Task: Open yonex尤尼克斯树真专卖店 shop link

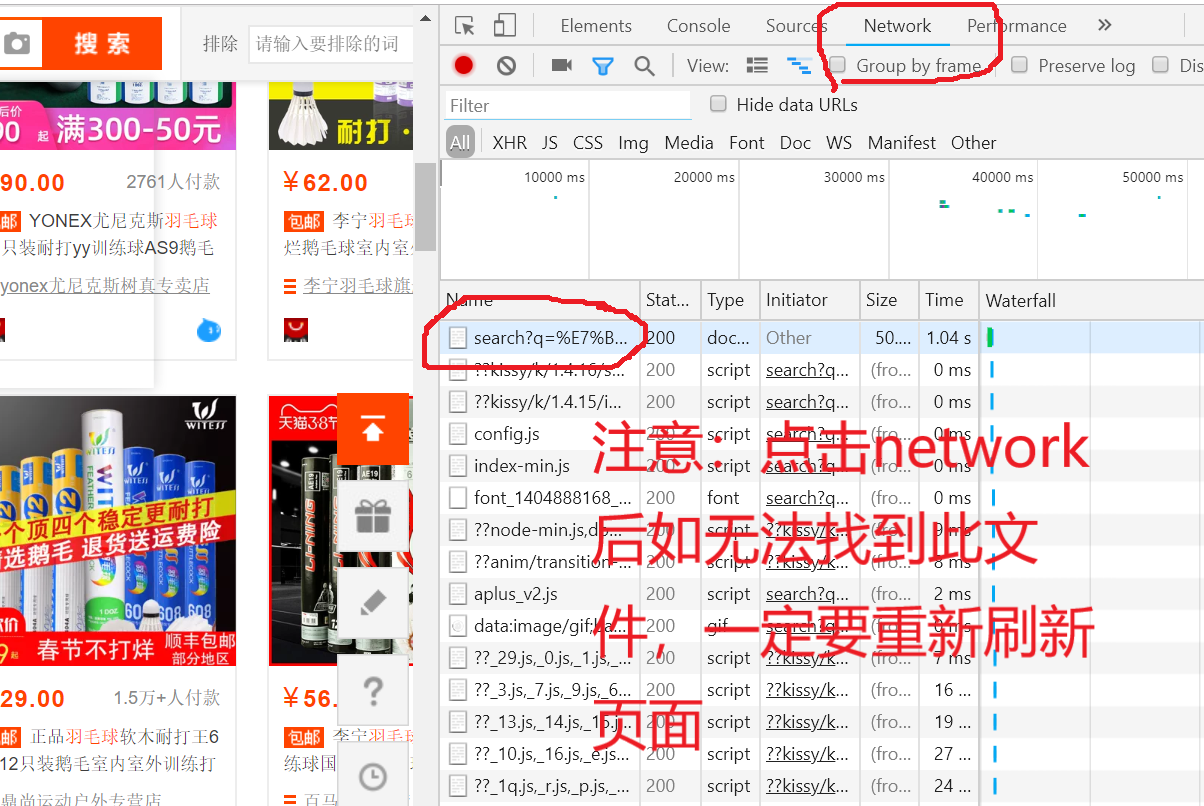Action: tap(105, 286)
